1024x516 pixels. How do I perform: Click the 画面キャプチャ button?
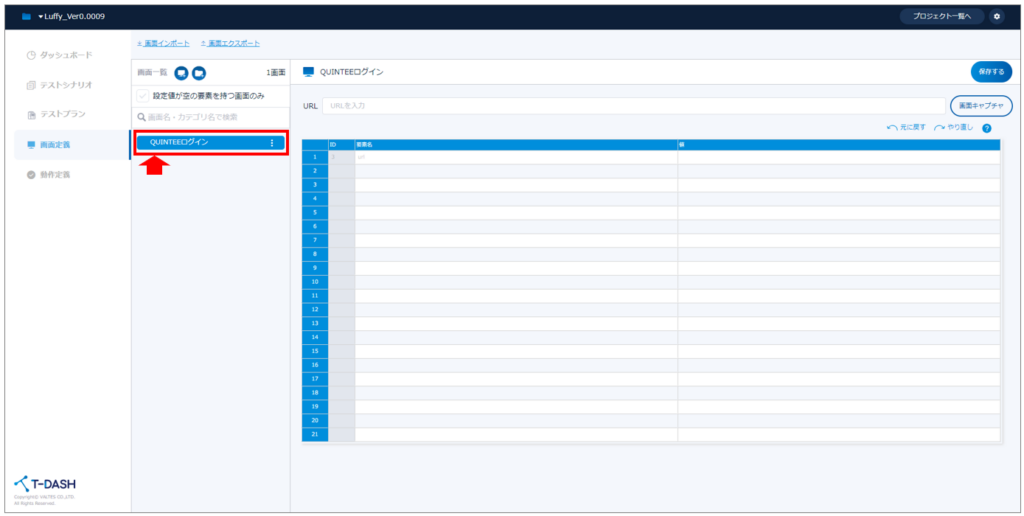(x=980, y=105)
